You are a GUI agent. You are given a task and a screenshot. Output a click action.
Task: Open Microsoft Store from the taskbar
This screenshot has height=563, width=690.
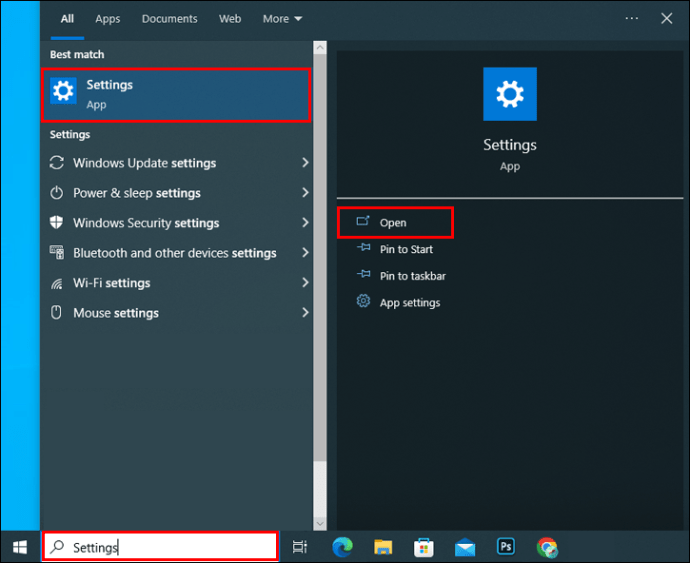tap(424, 547)
